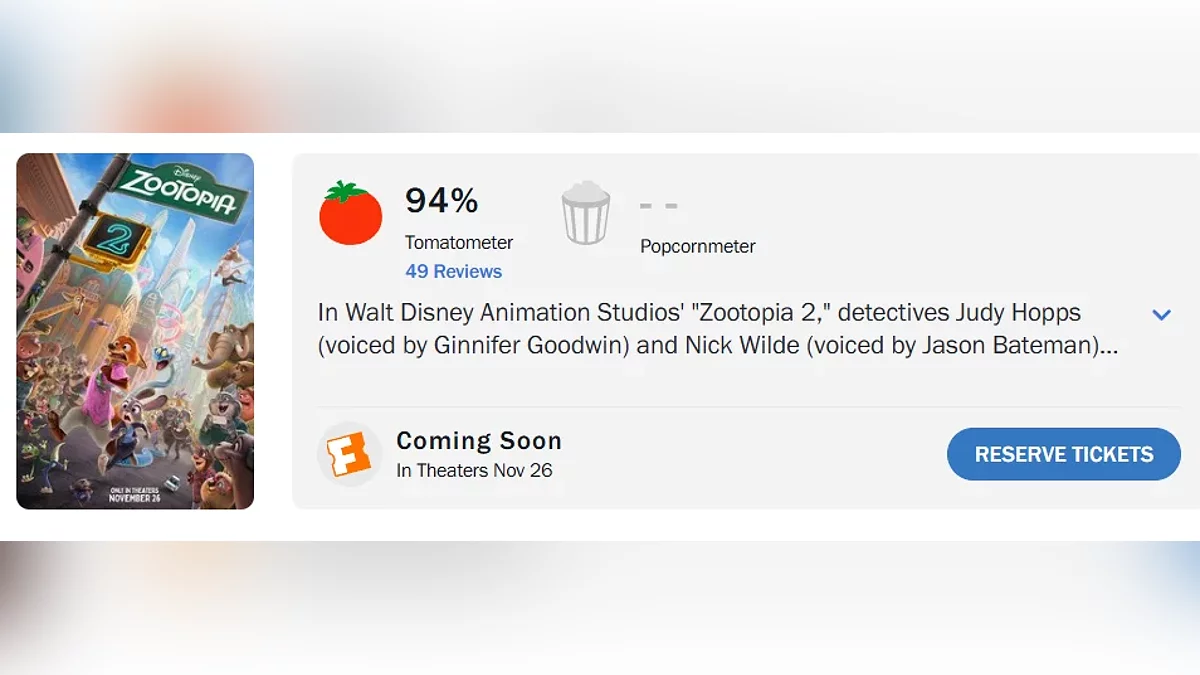Select the Tomatometer label
Viewport: 1200px width, 675px height.
[x=458, y=242]
